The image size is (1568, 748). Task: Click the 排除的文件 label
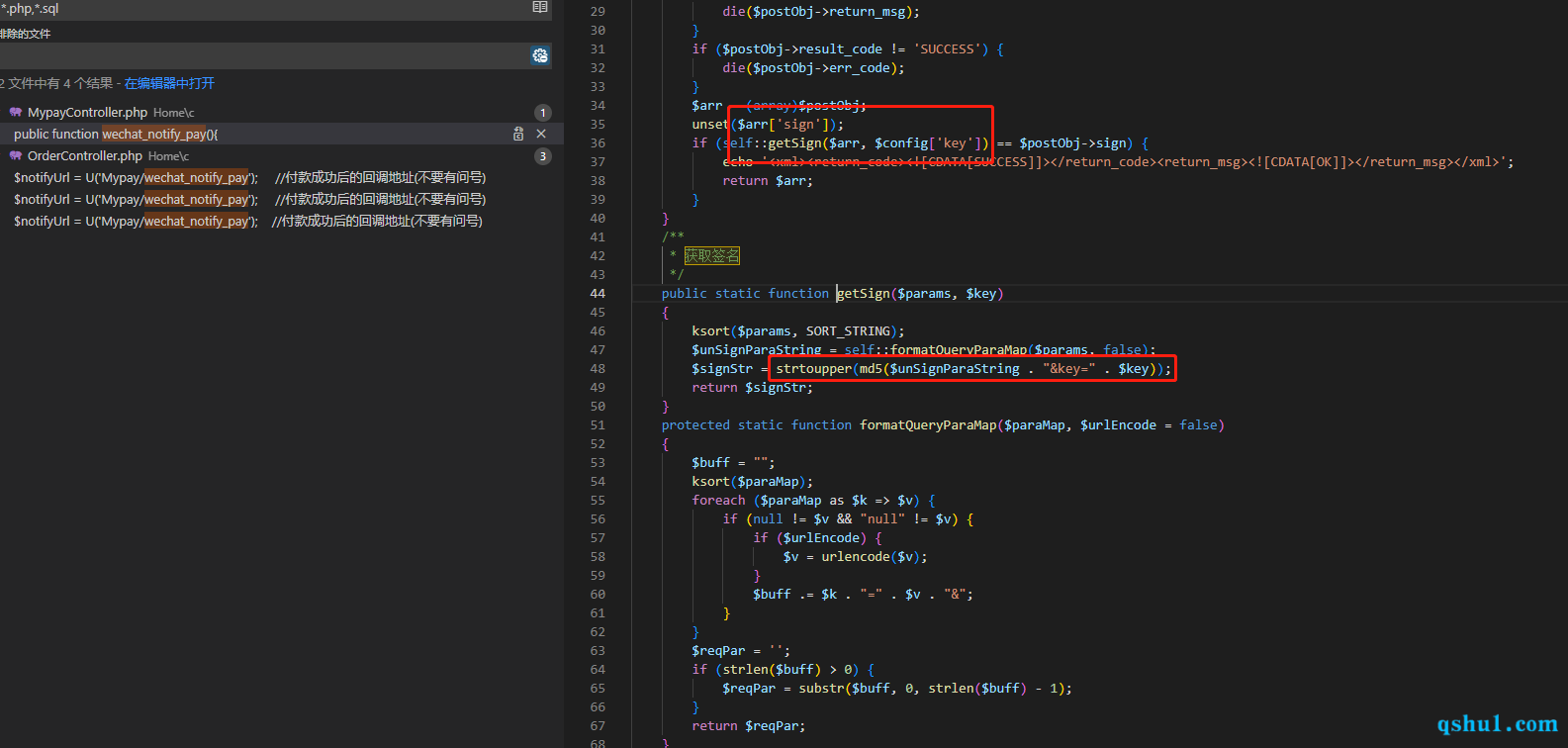[x=25, y=34]
